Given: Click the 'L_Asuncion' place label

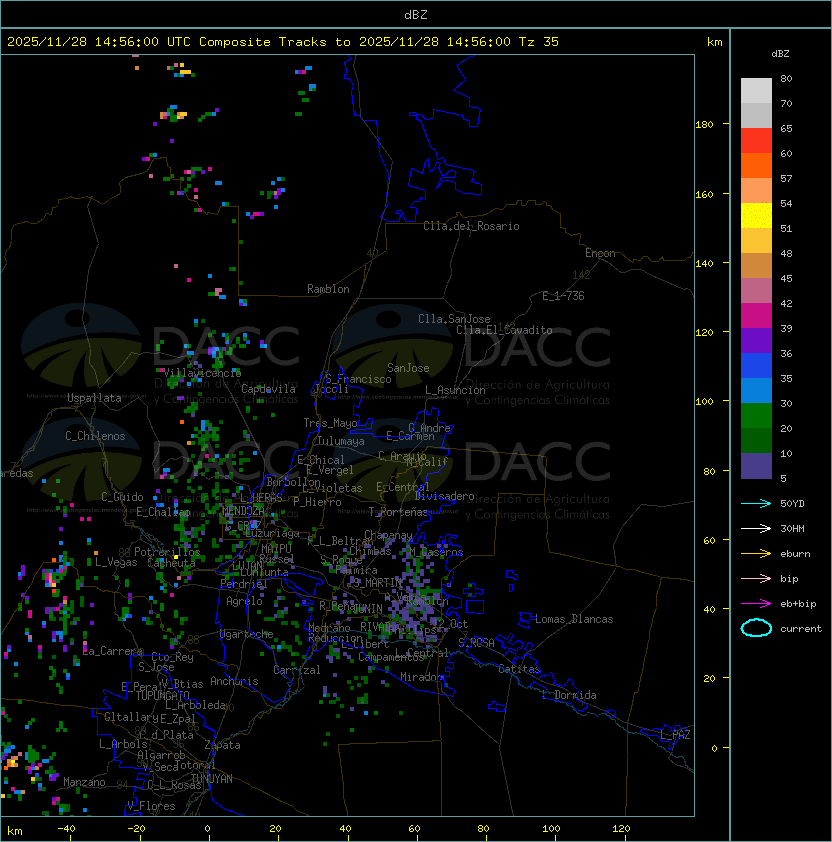Looking at the screenshot, I should pos(455,390).
